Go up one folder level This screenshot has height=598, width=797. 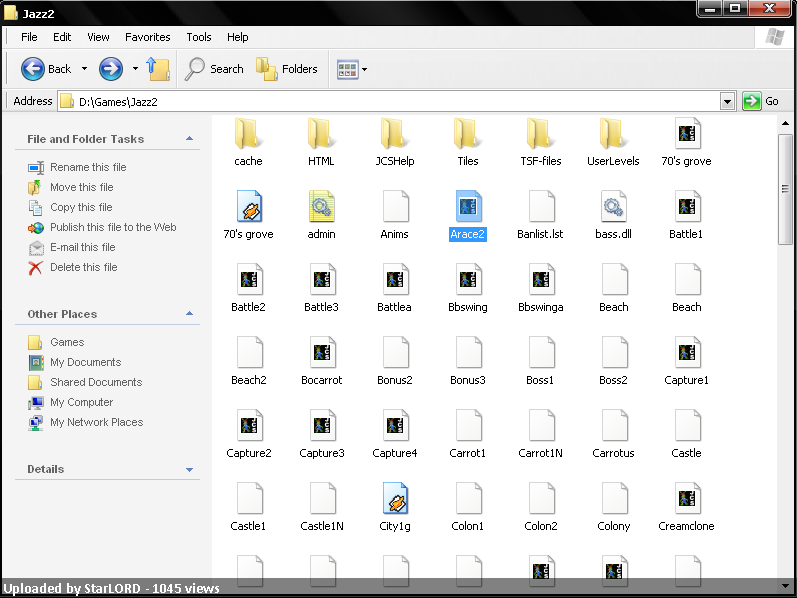[158, 69]
